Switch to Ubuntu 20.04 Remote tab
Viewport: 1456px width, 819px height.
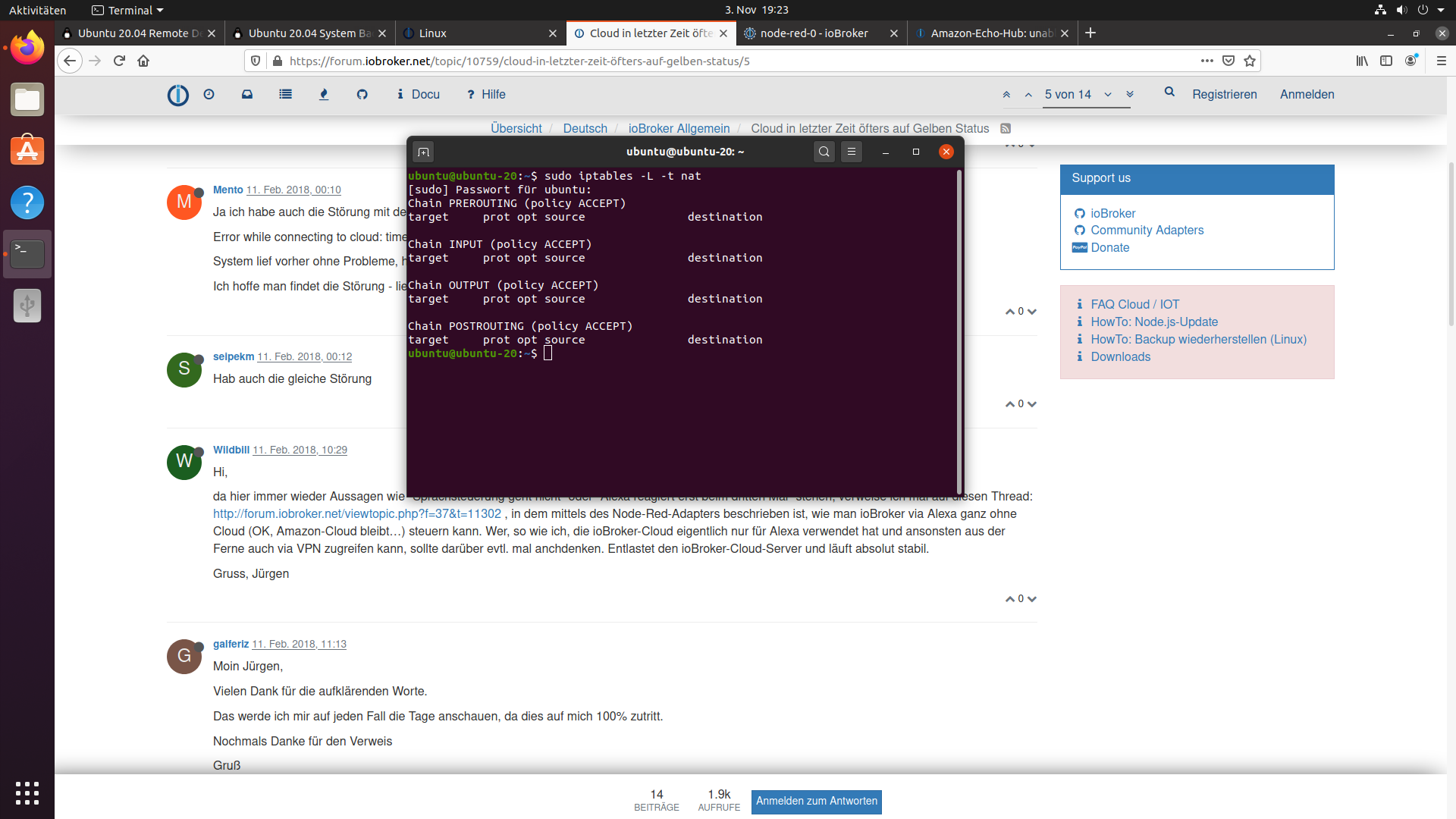[x=140, y=33]
